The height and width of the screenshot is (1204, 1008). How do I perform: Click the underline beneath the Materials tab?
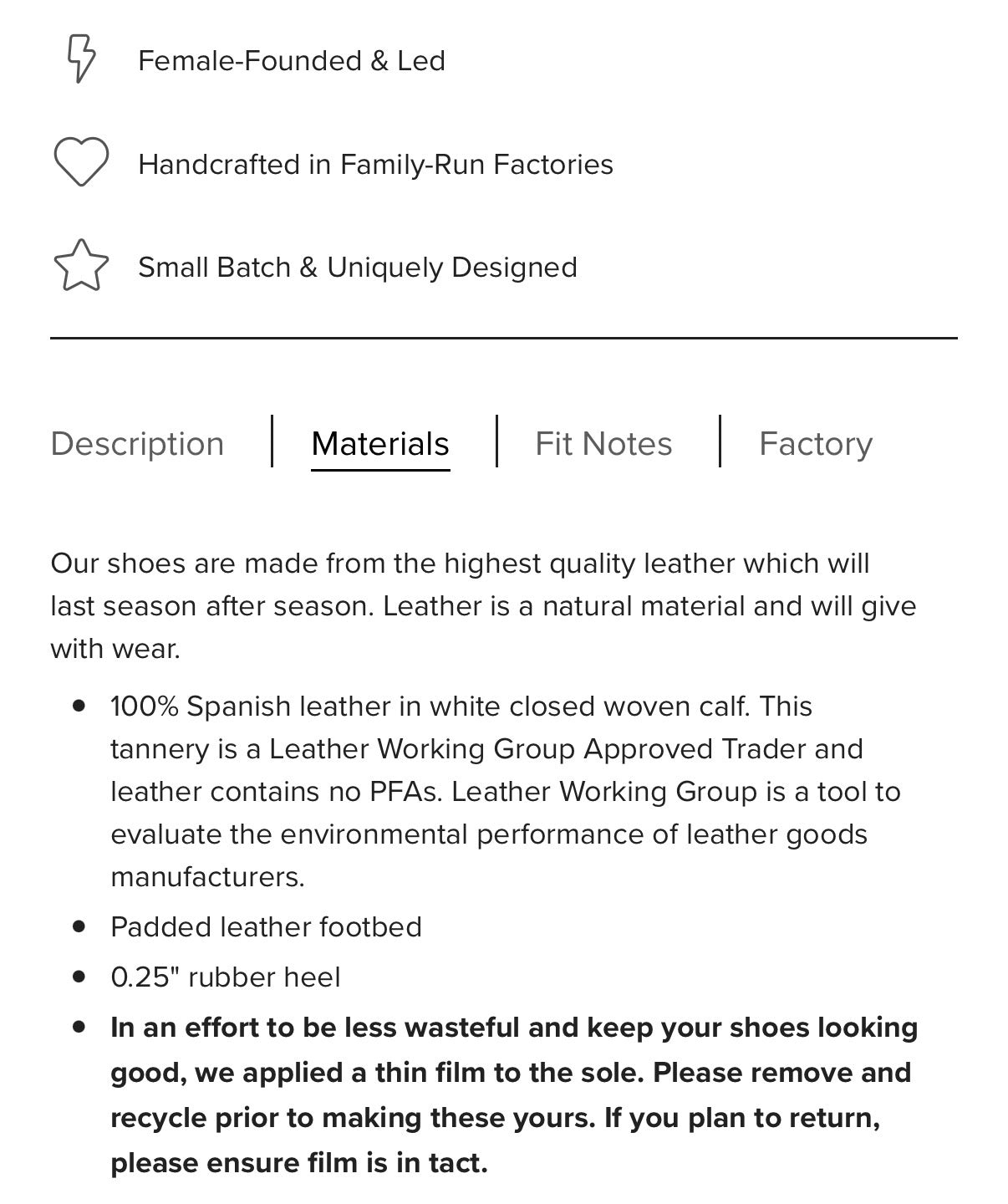380,470
